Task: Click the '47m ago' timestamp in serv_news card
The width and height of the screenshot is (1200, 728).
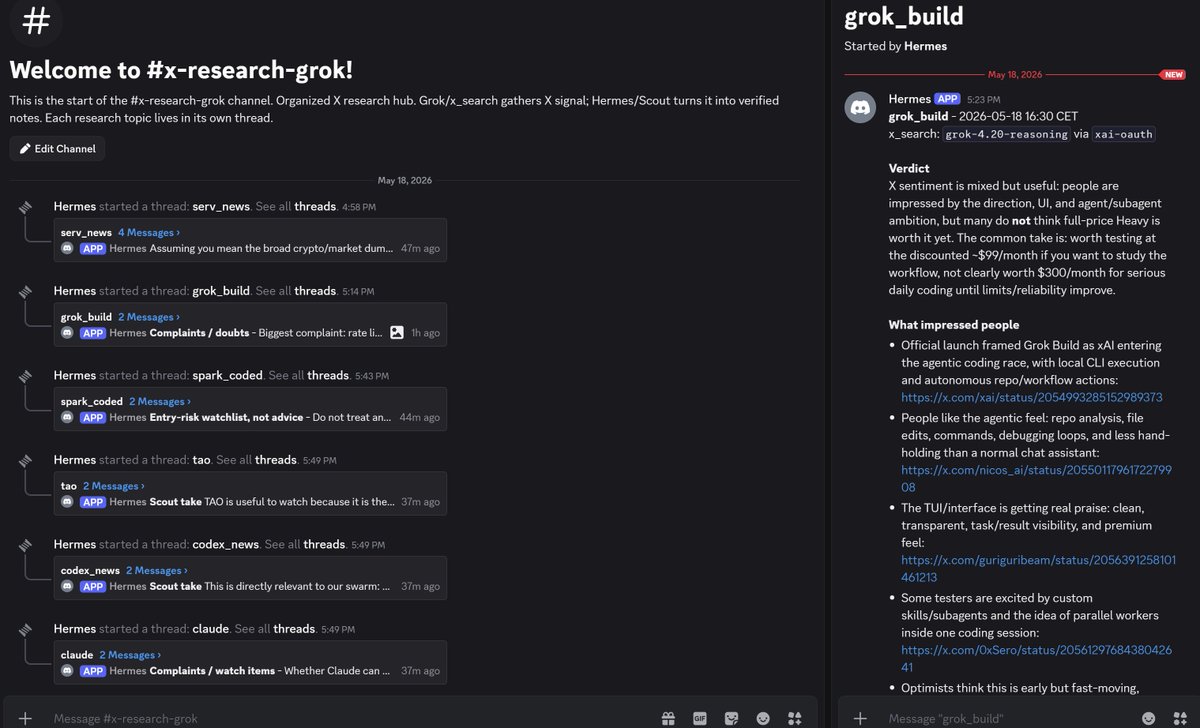Action: tap(420, 248)
